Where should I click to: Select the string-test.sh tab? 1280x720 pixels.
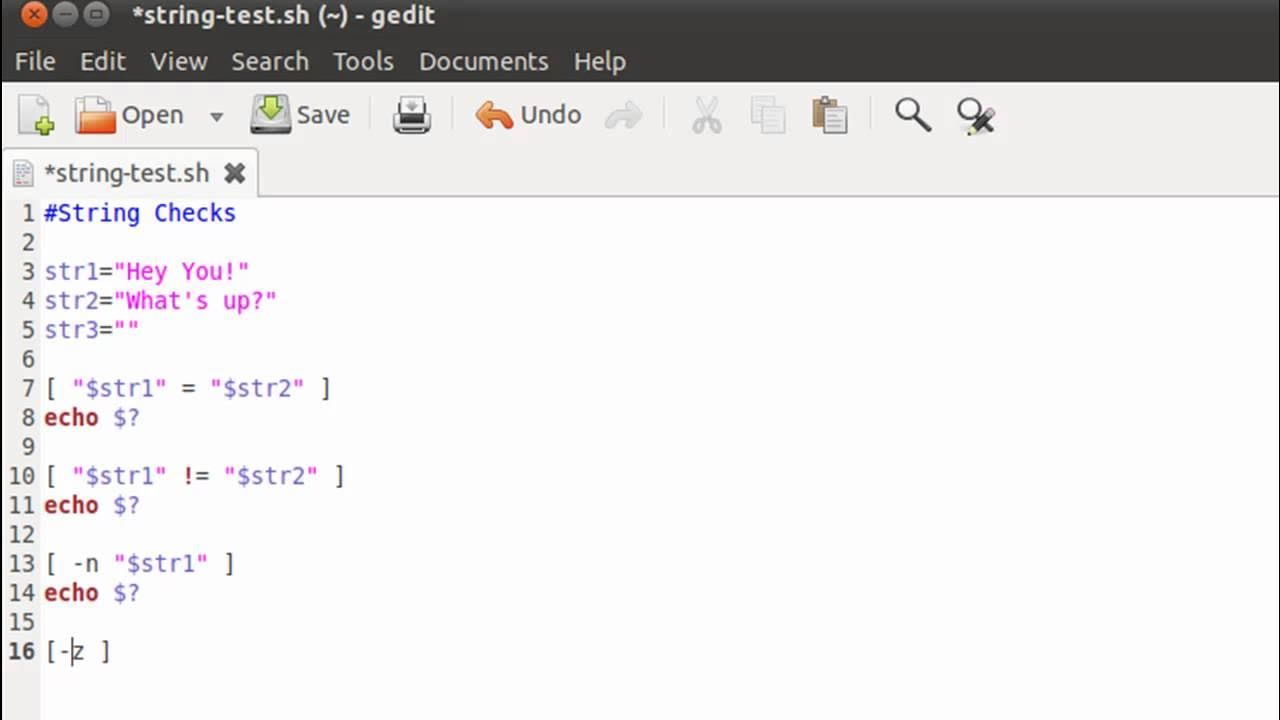(x=126, y=173)
